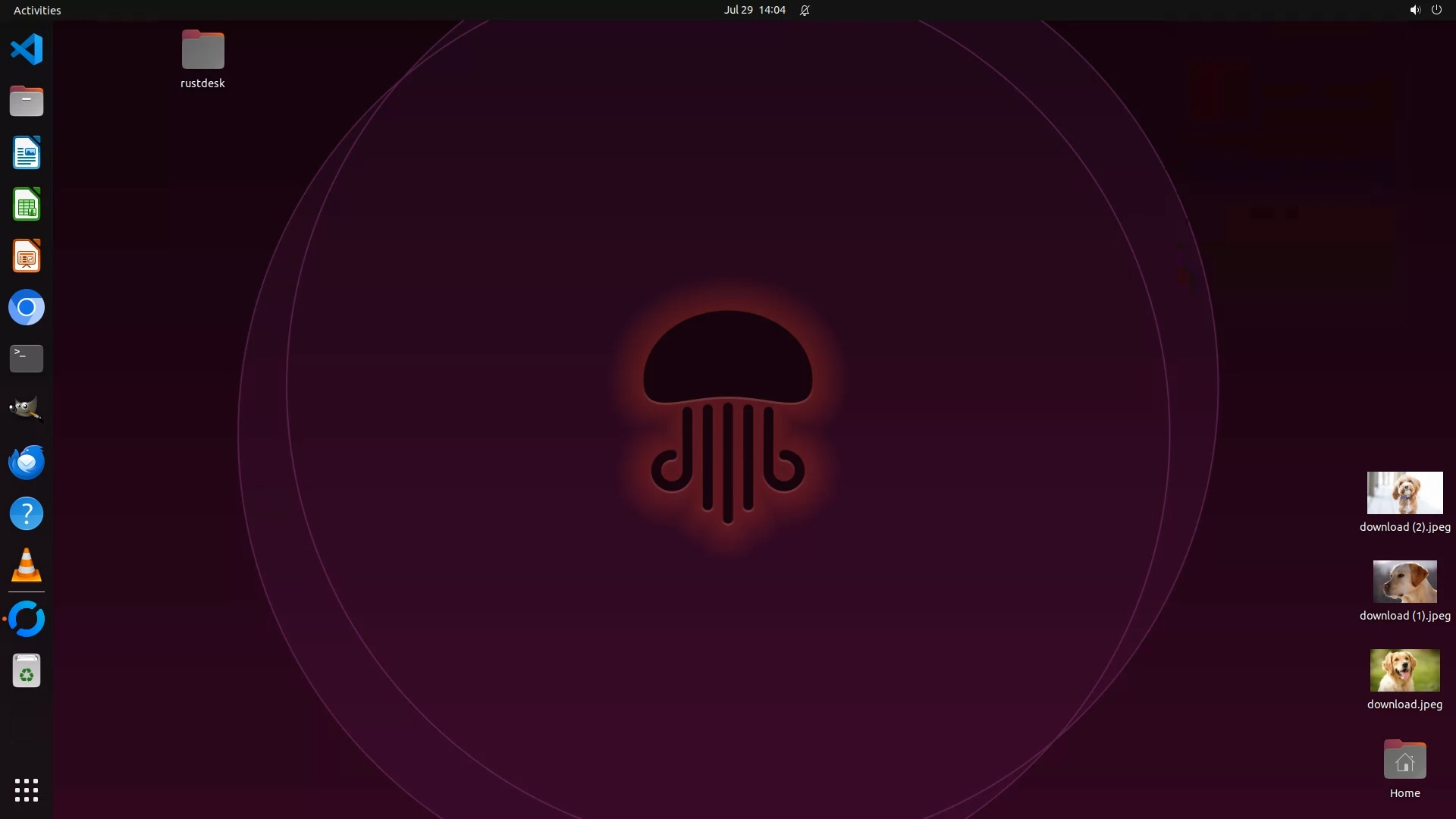1456x819 pixels.
Task: Open LibreOffice Writer from dock
Action: click(27, 153)
